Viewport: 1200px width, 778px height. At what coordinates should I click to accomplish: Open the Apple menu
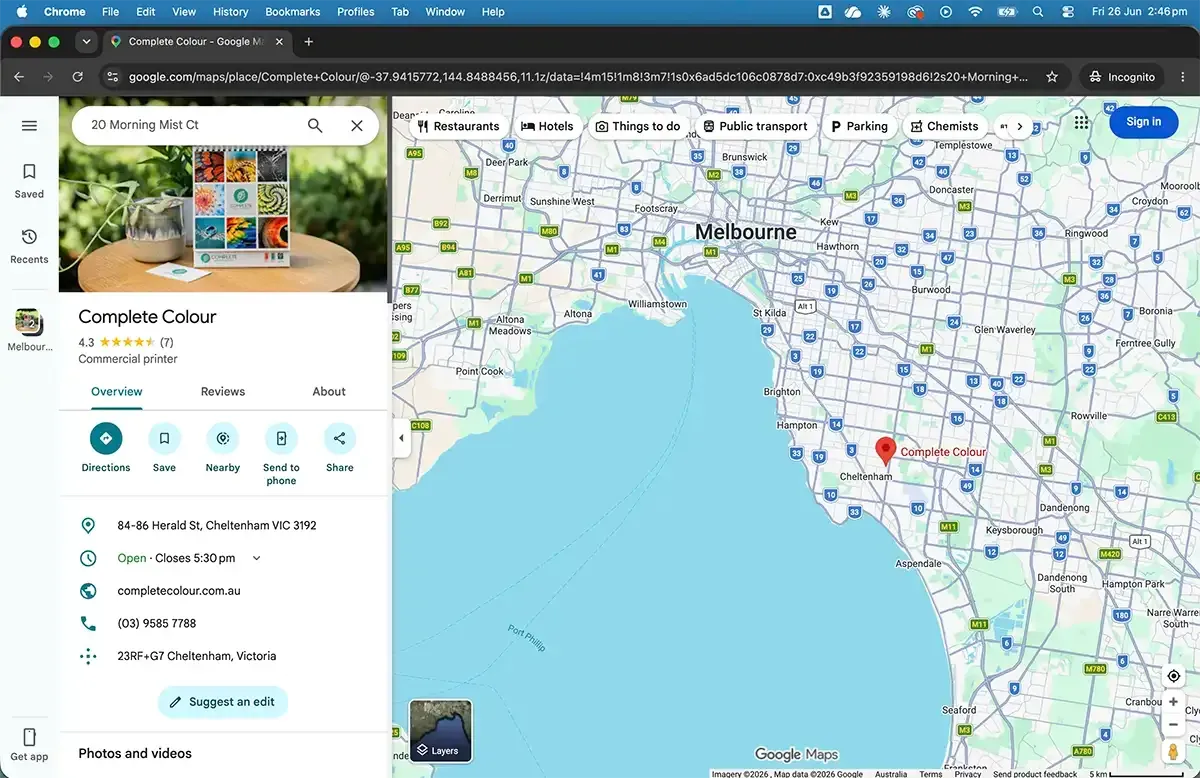click(21, 12)
